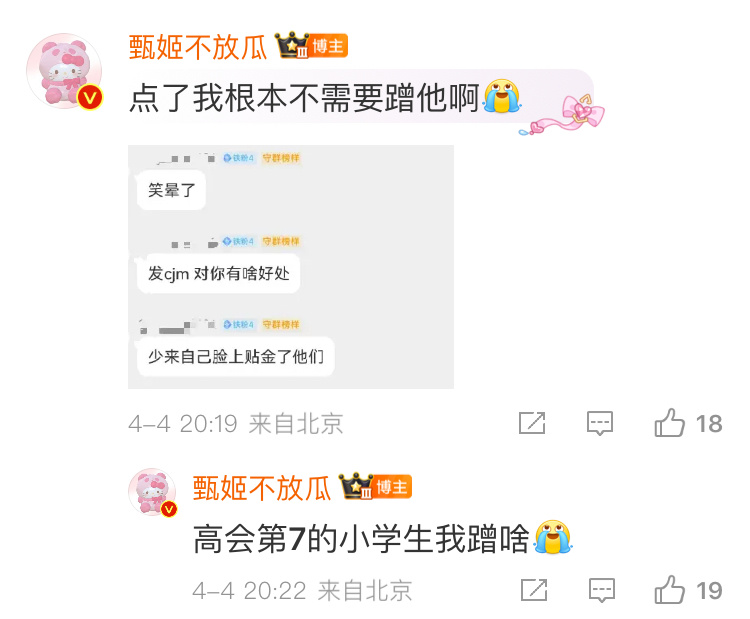The image size is (750, 619).
Task: Click the crown membership badge on reply
Action: point(356,486)
